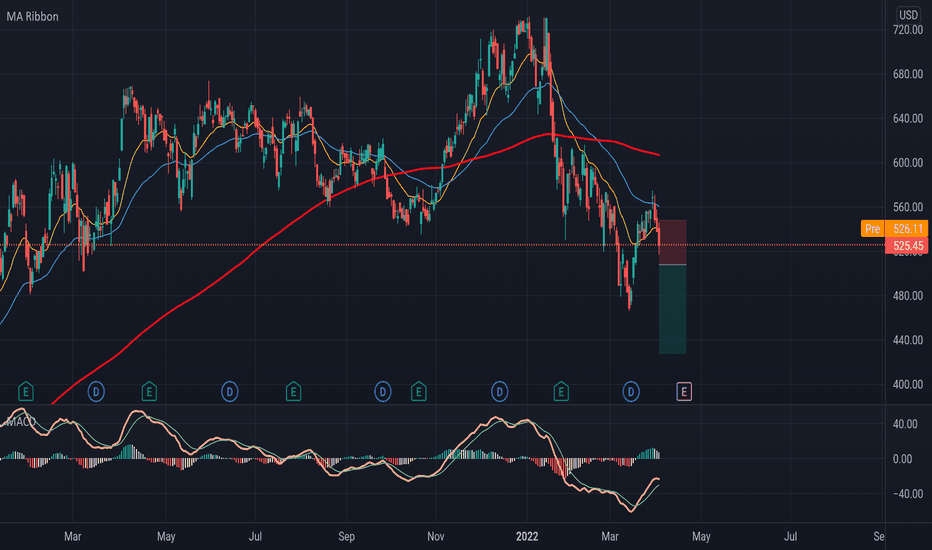
Task: Select the earnings E marker in late July 2021
Action: click(x=293, y=391)
